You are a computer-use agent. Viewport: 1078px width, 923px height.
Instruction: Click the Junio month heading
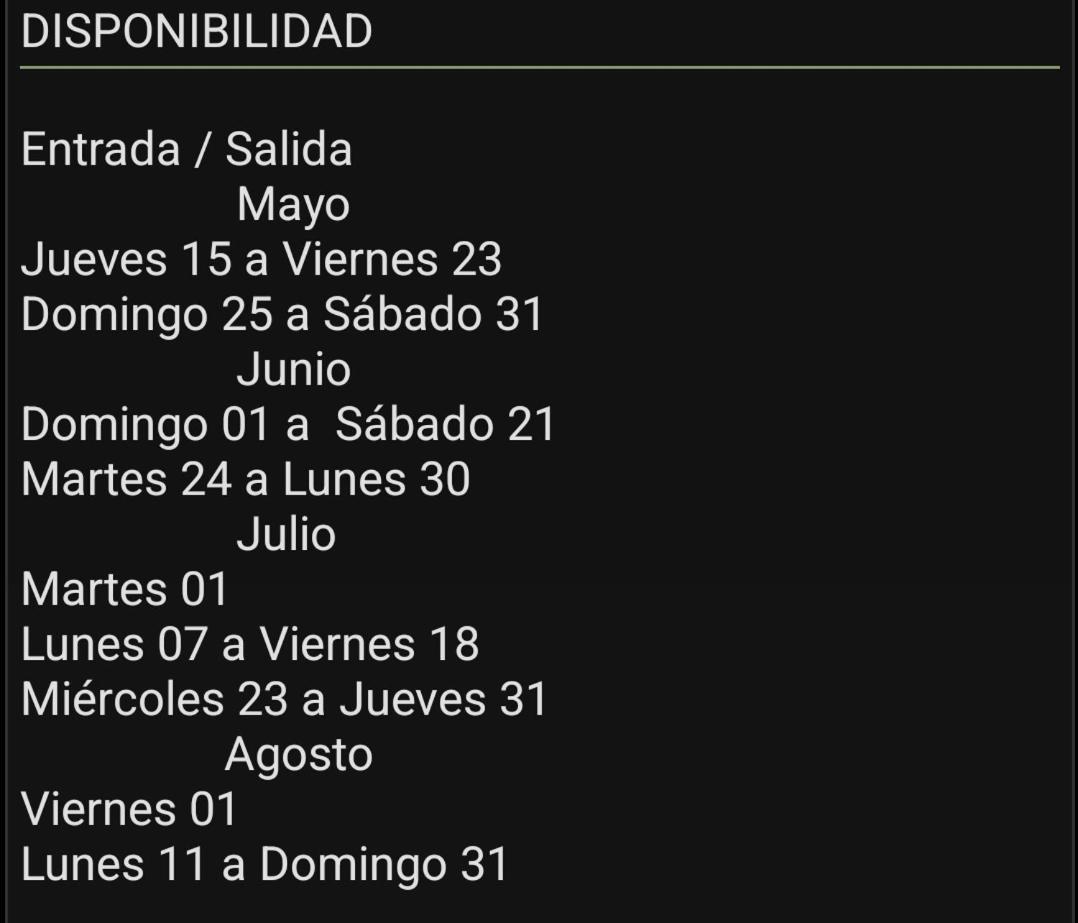[x=294, y=369]
